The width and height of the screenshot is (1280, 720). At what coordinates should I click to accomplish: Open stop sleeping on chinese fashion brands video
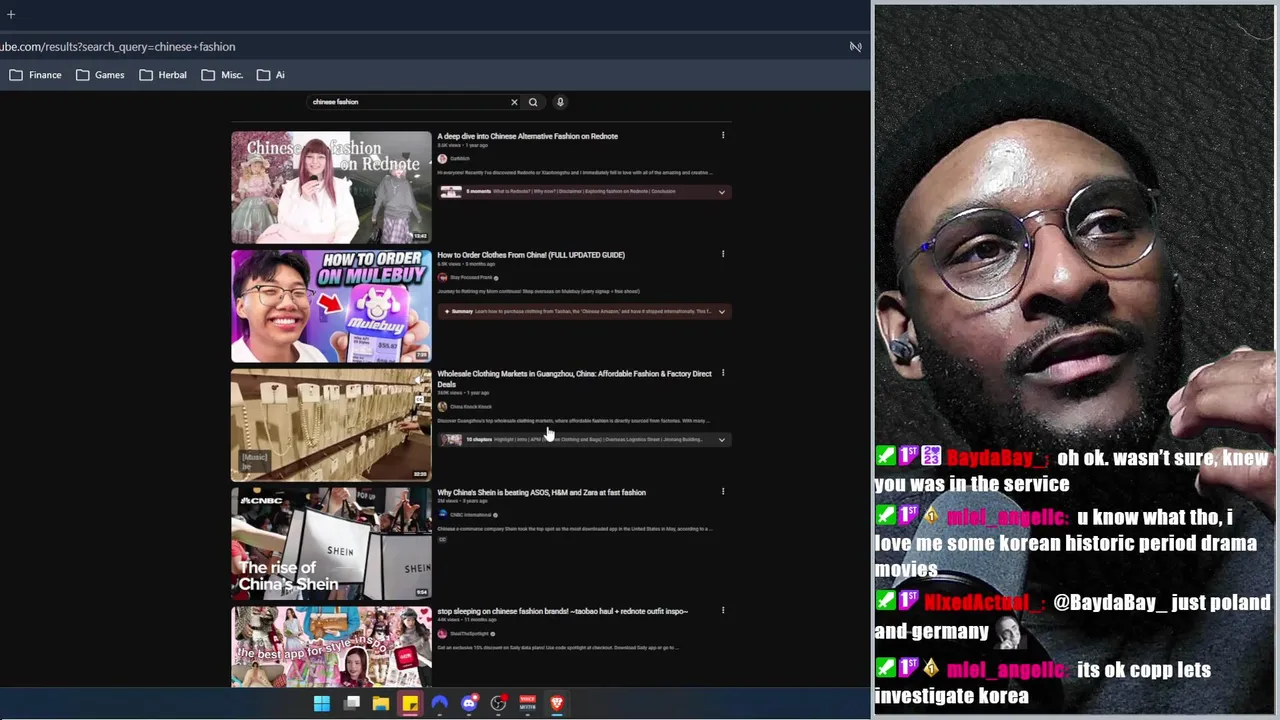tap(562, 611)
